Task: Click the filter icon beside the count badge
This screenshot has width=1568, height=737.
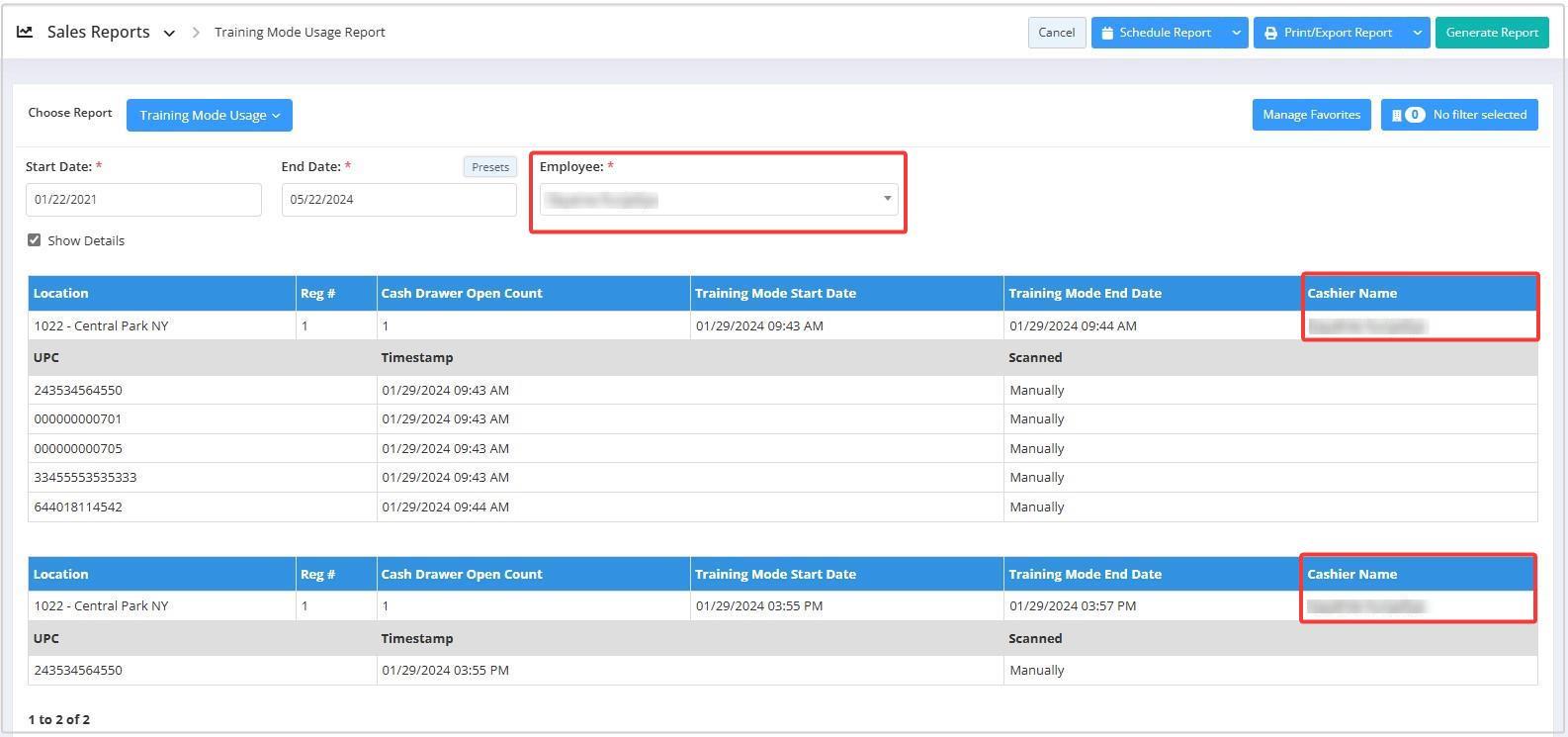Action: click(x=1397, y=115)
